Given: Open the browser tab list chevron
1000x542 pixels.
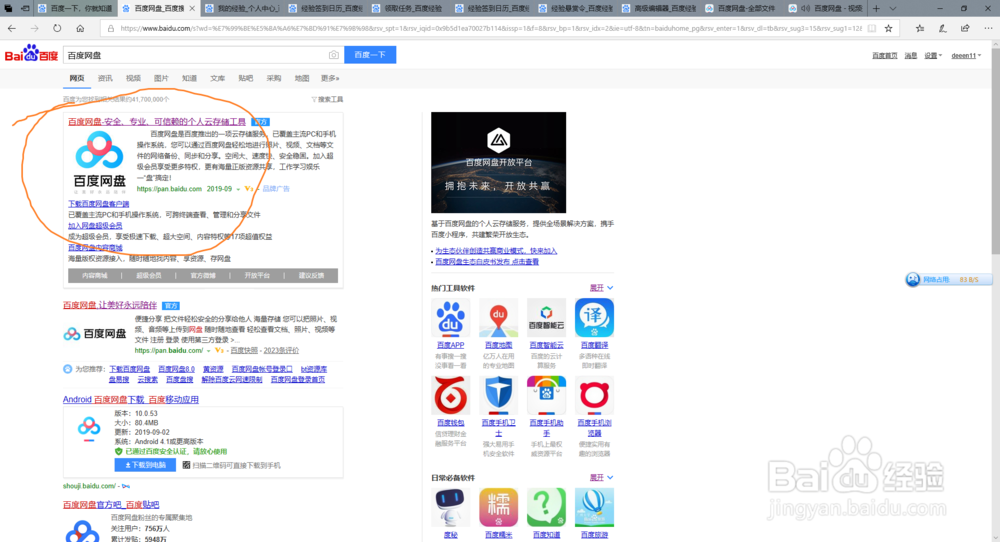Looking at the screenshot, I should point(893,8).
